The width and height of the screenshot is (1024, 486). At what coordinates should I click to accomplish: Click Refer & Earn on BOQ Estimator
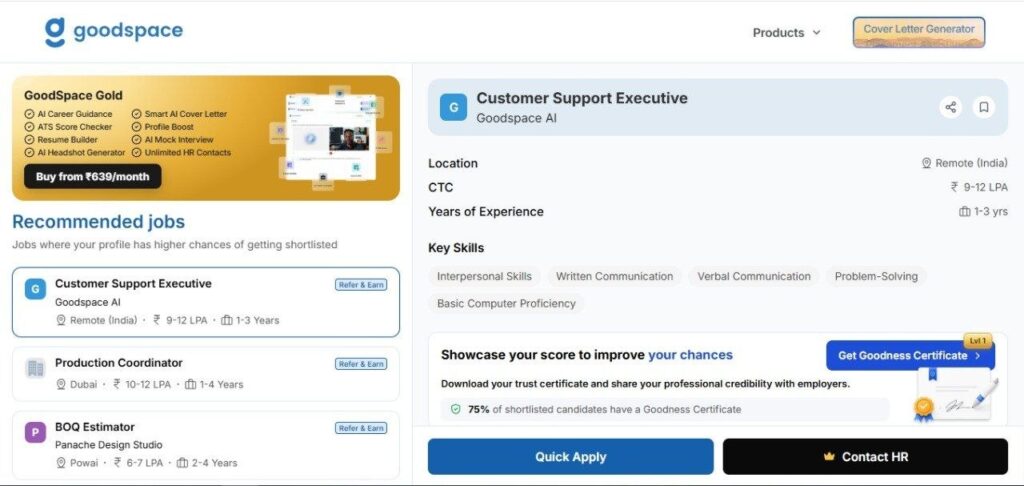pyautogui.click(x=361, y=428)
